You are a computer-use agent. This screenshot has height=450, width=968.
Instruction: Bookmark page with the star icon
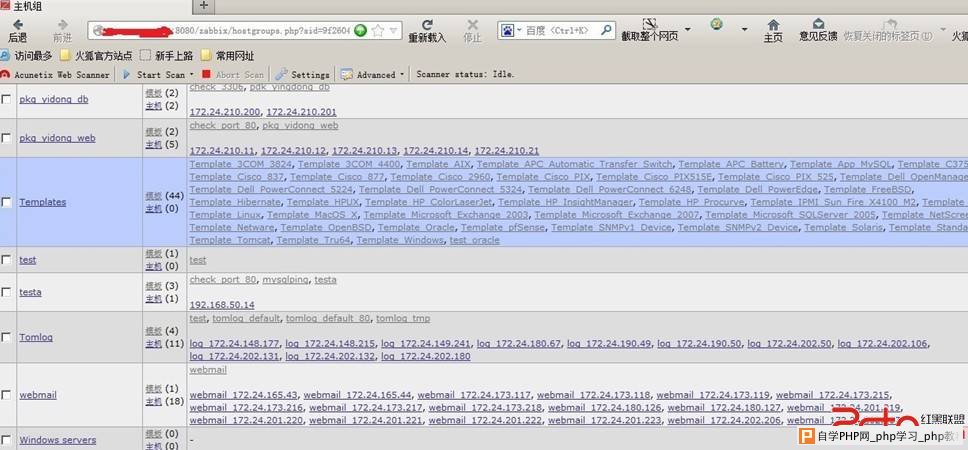(378, 30)
